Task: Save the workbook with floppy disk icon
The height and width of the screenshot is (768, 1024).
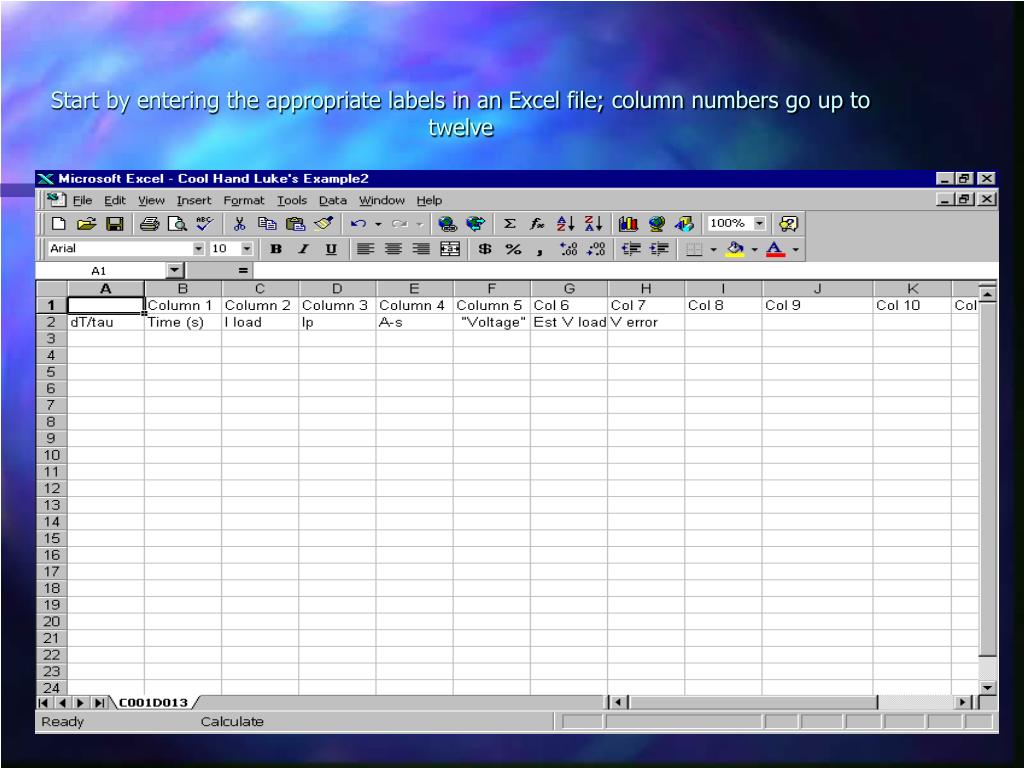Action: point(115,224)
